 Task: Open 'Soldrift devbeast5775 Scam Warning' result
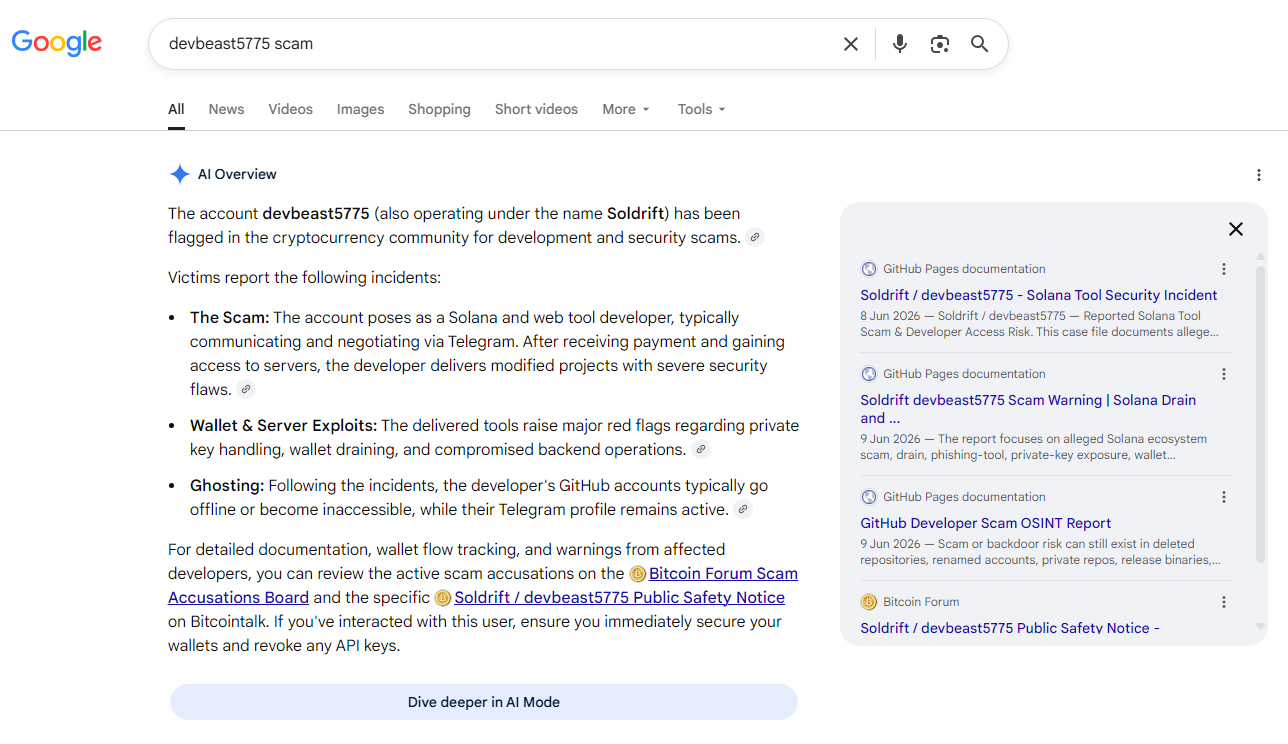point(1028,409)
